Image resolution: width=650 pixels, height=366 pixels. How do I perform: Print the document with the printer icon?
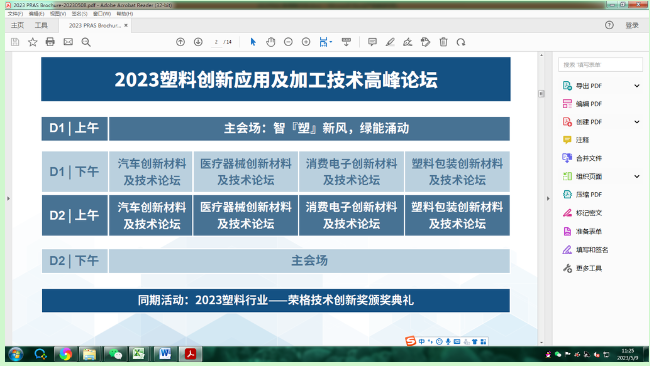tap(50, 42)
